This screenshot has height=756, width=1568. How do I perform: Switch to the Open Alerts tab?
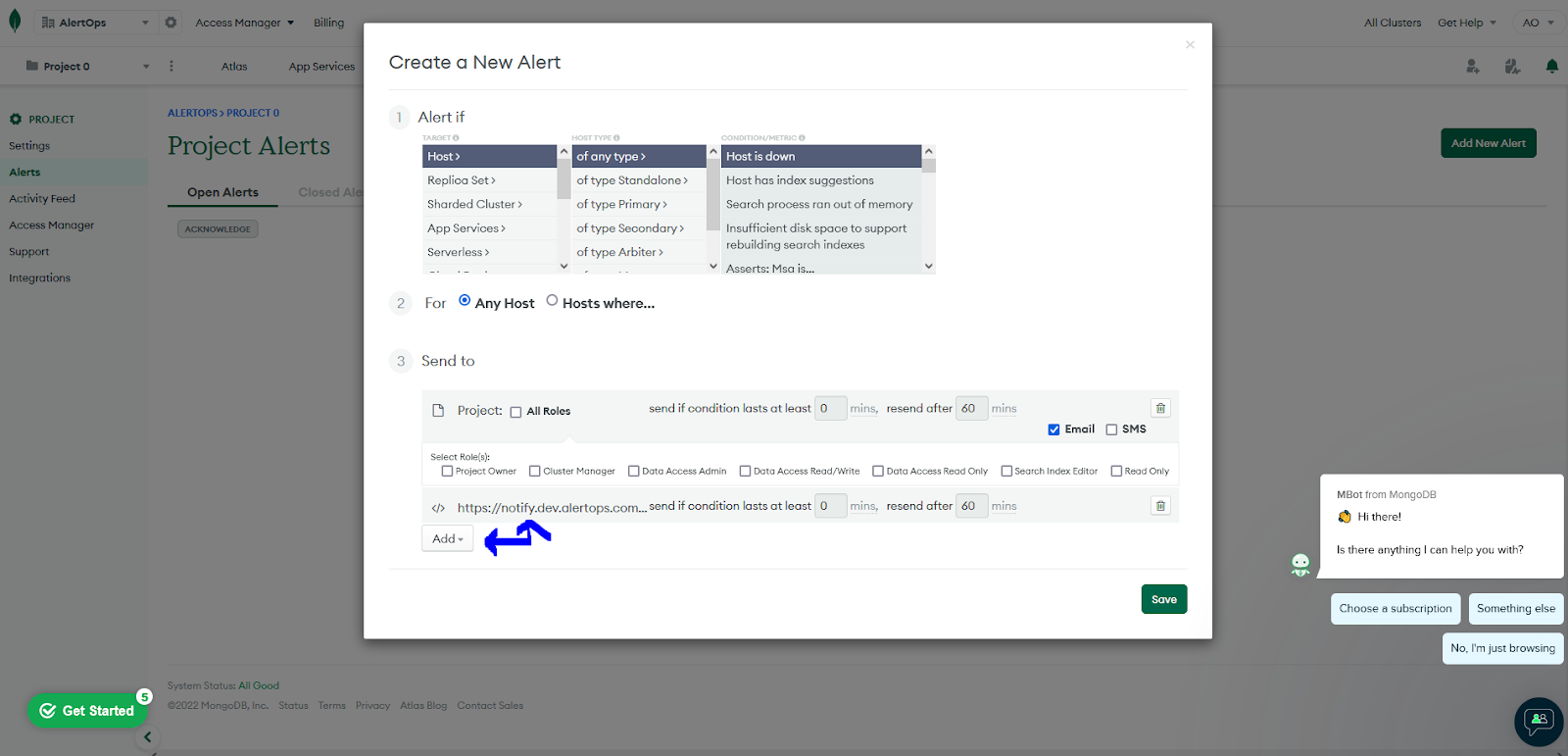pos(222,192)
